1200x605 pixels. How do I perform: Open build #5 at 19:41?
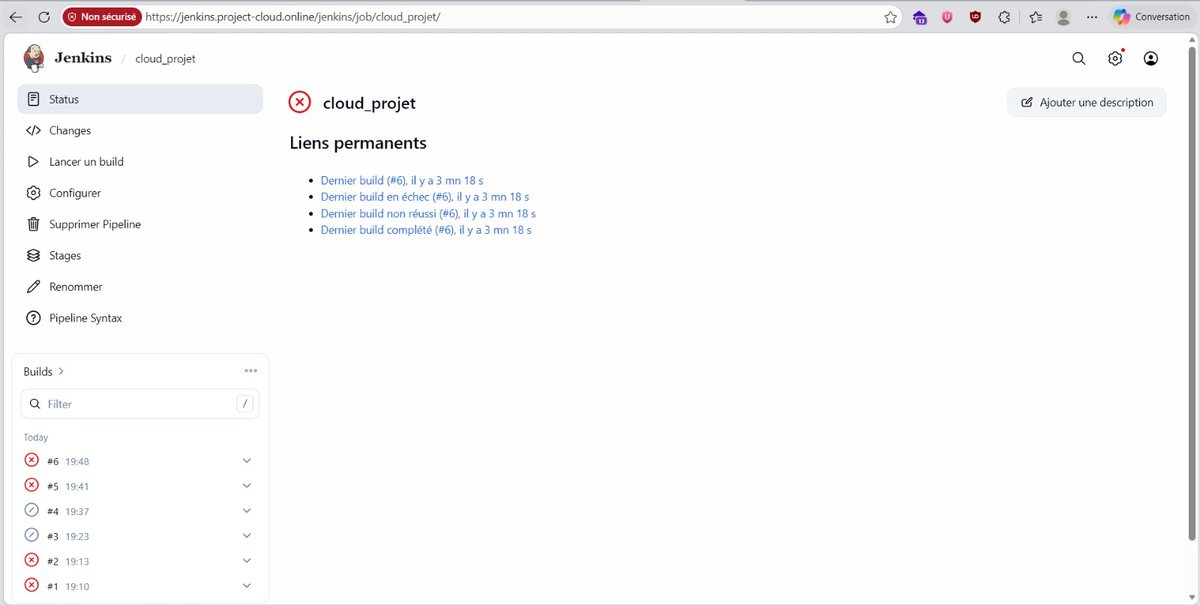[x=68, y=486]
